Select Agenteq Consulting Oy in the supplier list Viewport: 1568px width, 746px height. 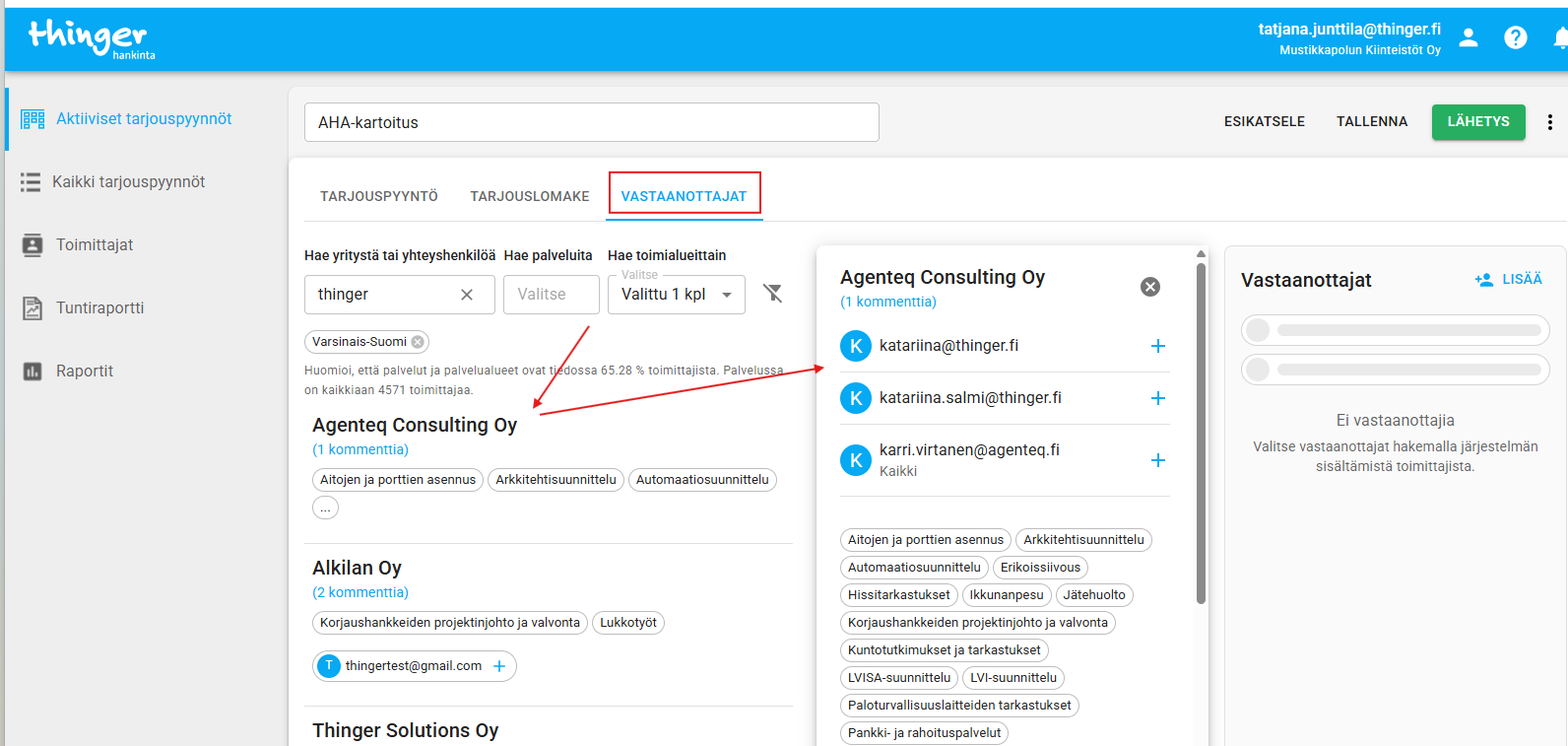415,425
